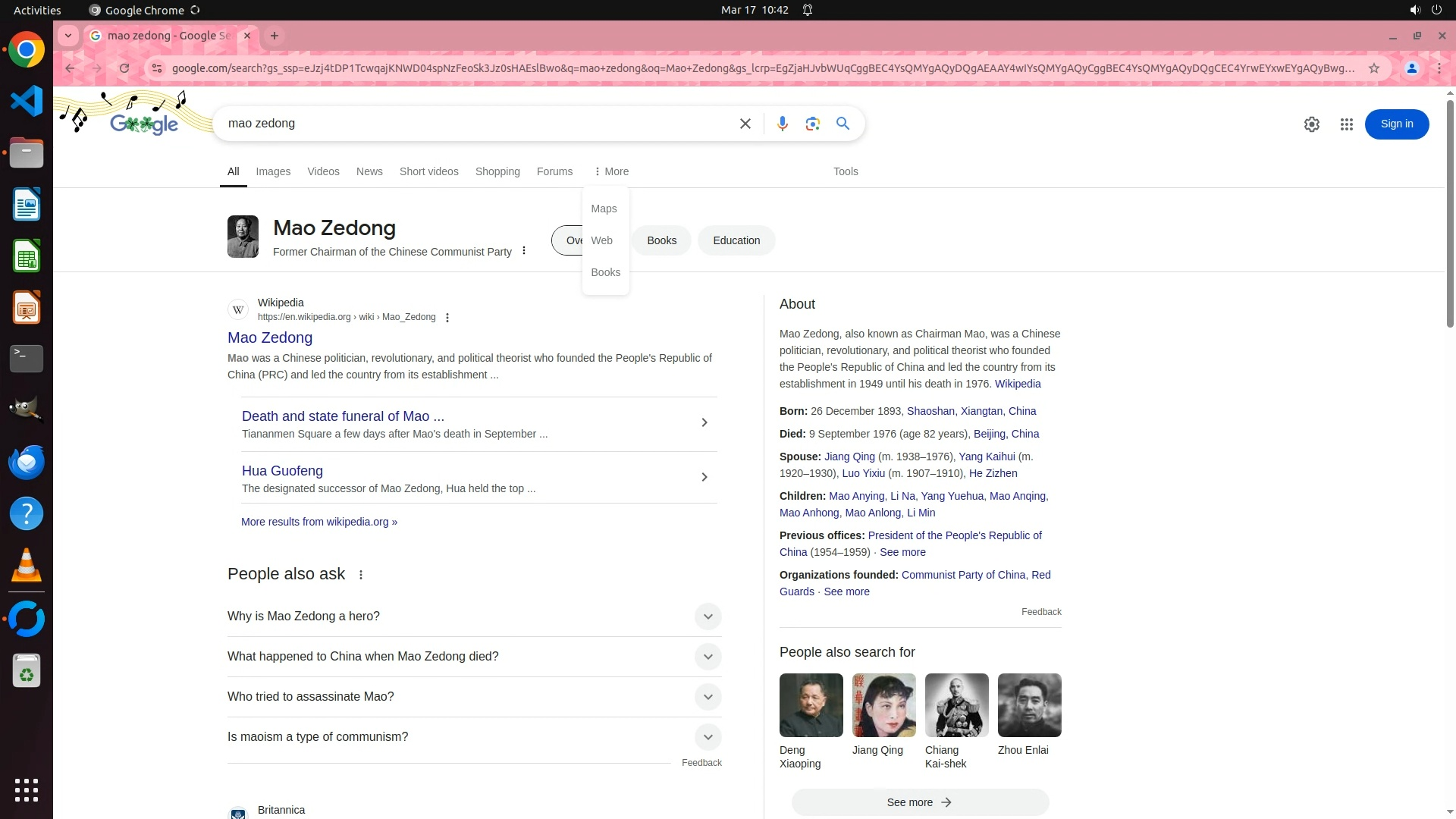Reload the page
Image resolution: width=1456 pixels, height=819 pixels.
[x=124, y=68]
